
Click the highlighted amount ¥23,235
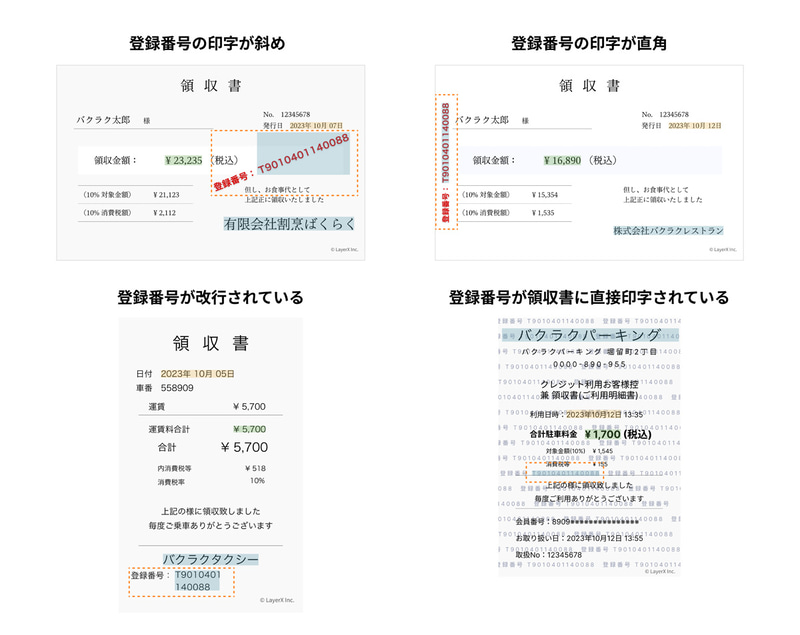click(184, 161)
